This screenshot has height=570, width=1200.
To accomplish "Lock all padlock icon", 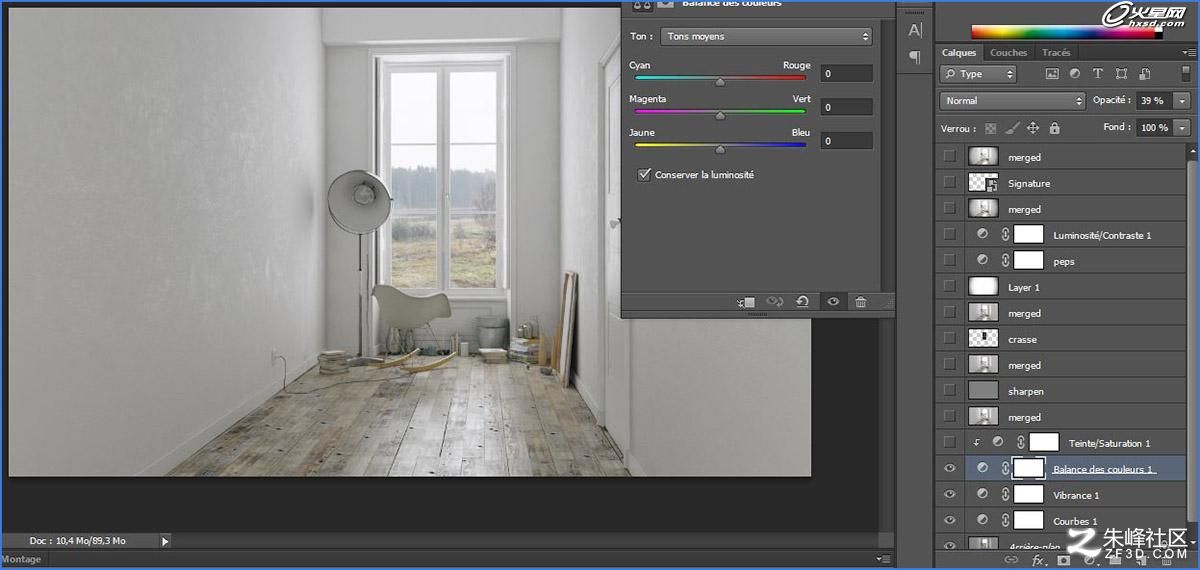I will point(1054,128).
